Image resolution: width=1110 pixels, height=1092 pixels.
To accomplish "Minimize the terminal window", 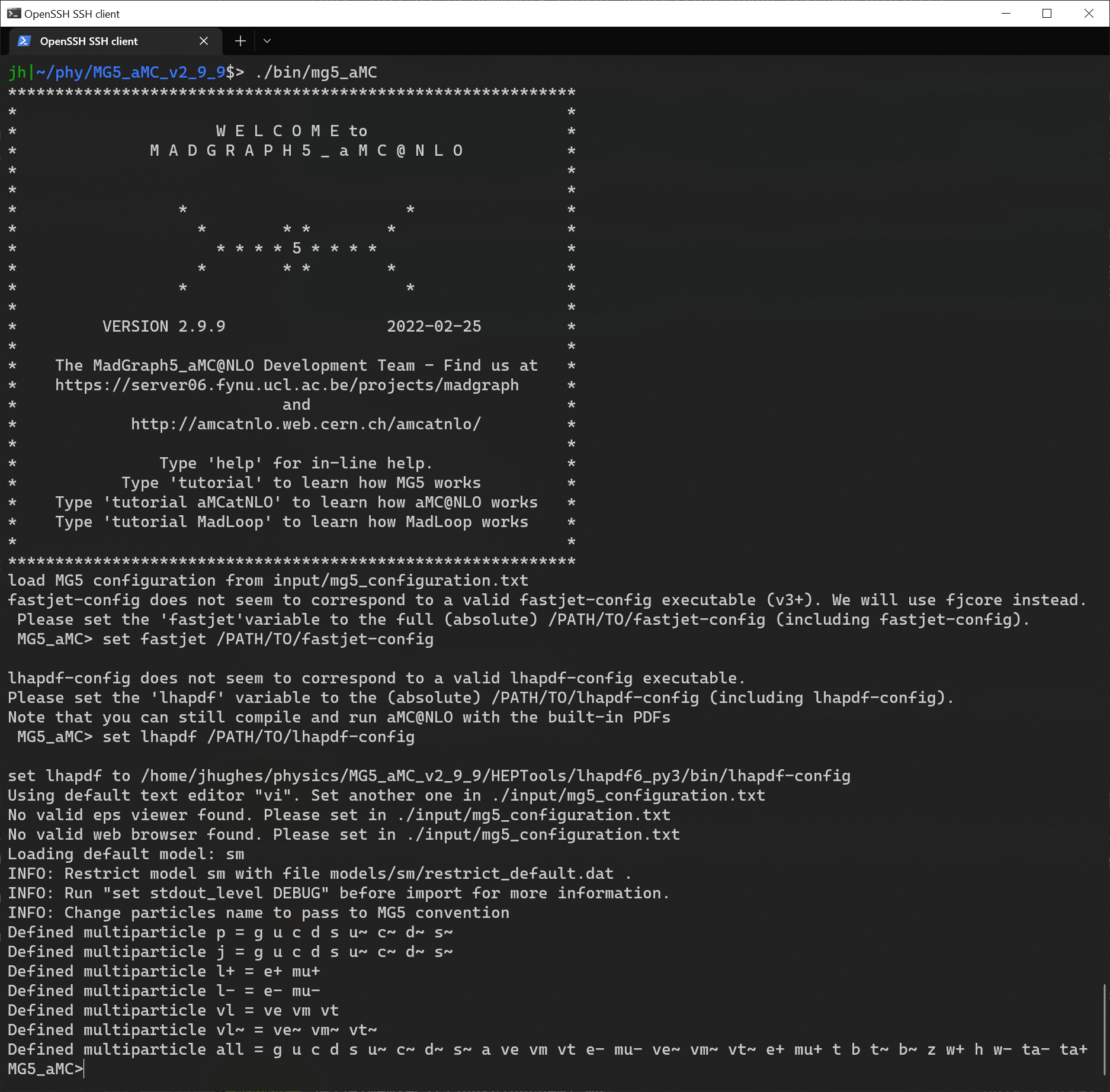I will pyautogui.click(x=1006, y=13).
